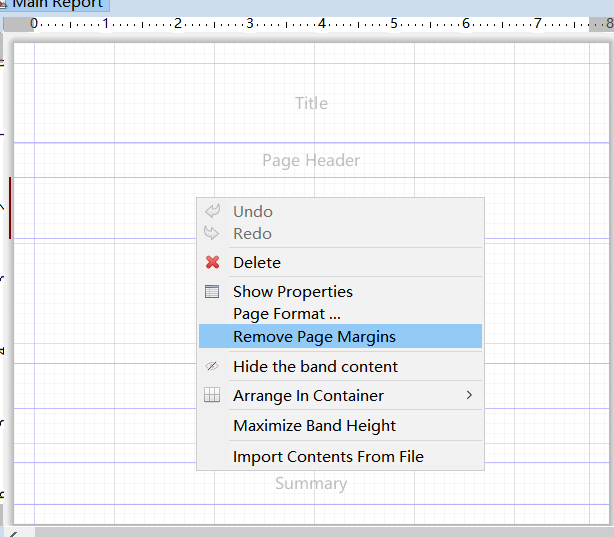Select Remove Page Margins
Viewport: 614px width, 537px height.
coord(340,336)
